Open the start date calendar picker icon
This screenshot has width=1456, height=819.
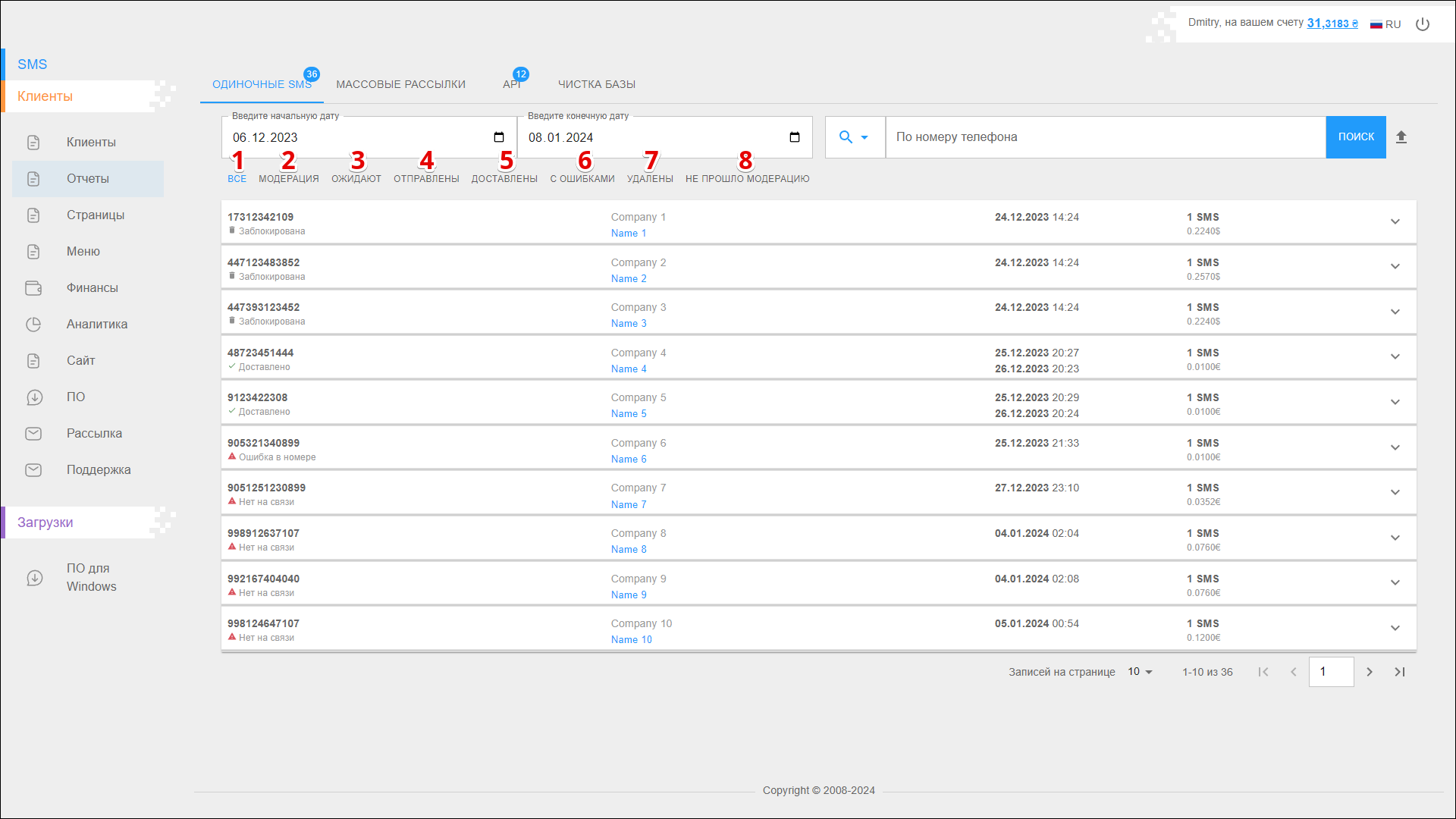(x=499, y=137)
